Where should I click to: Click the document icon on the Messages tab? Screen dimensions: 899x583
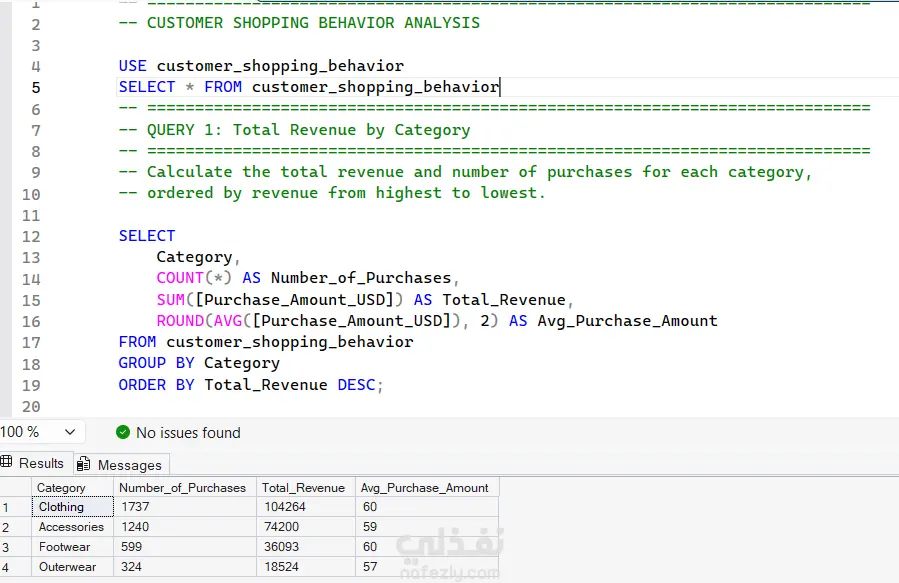[84, 465]
